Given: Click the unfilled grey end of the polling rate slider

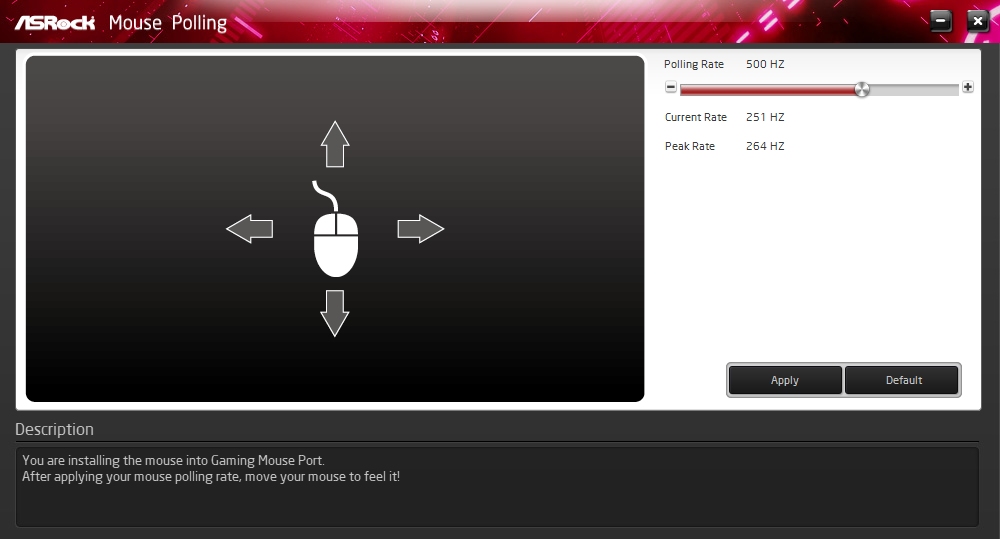Looking at the screenshot, I should (x=914, y=90).
